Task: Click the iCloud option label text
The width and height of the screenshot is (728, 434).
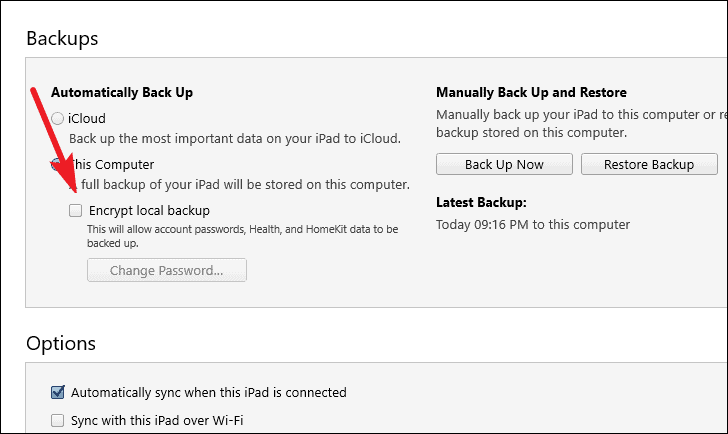Action: pos(87,119)
